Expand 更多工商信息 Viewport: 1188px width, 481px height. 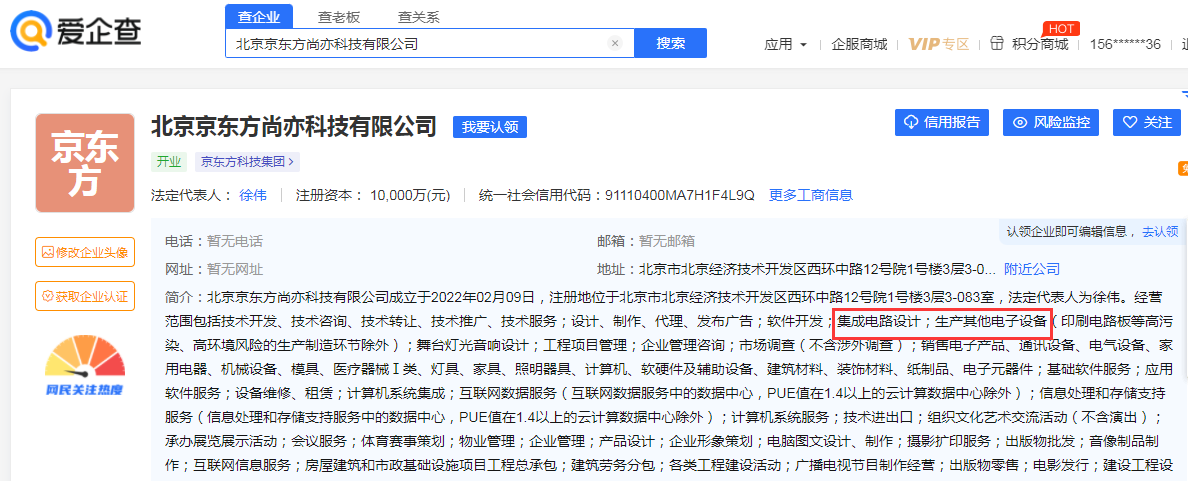[810, 195]
